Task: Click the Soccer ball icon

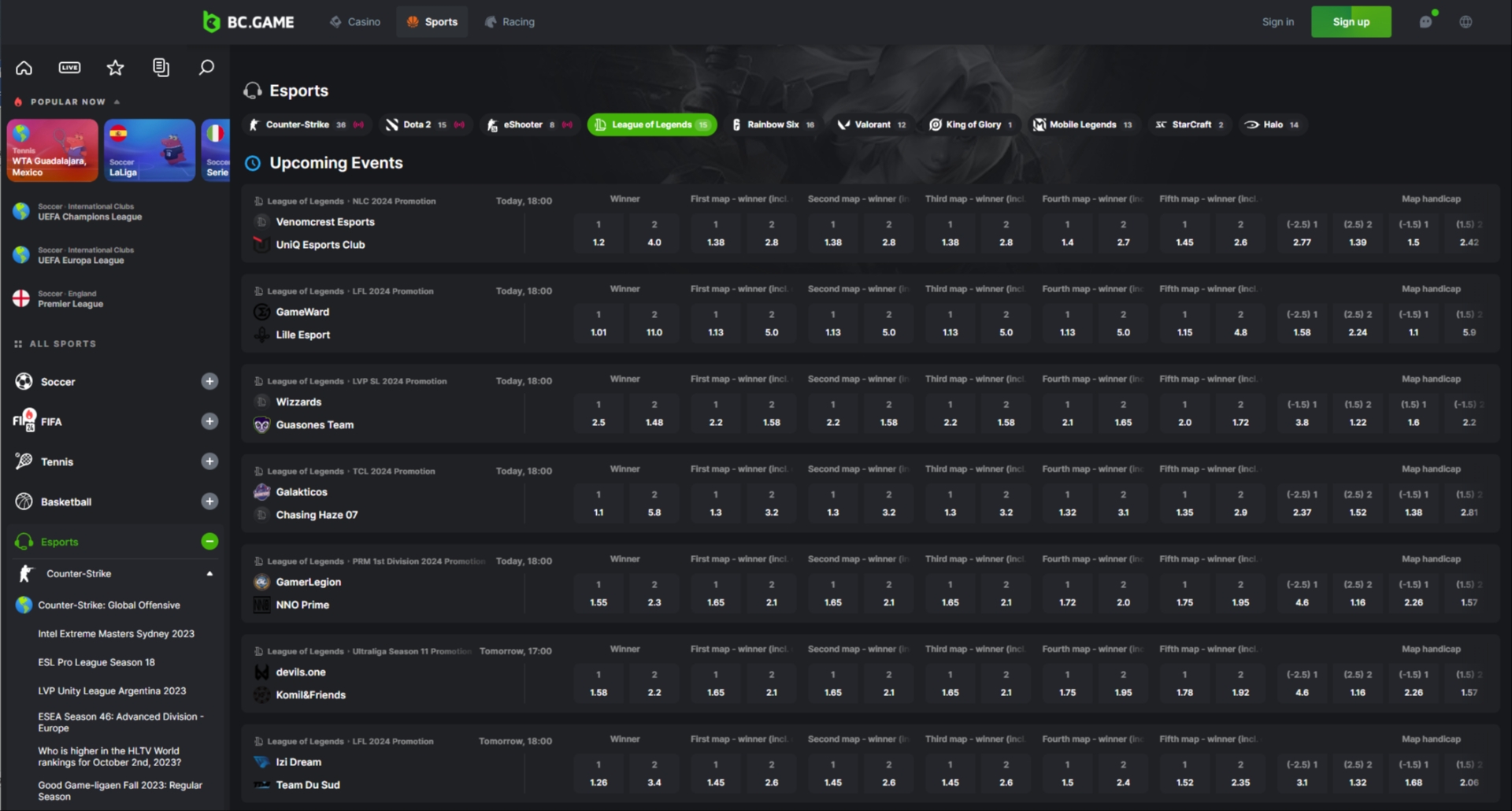Action: tap(24, 382)
